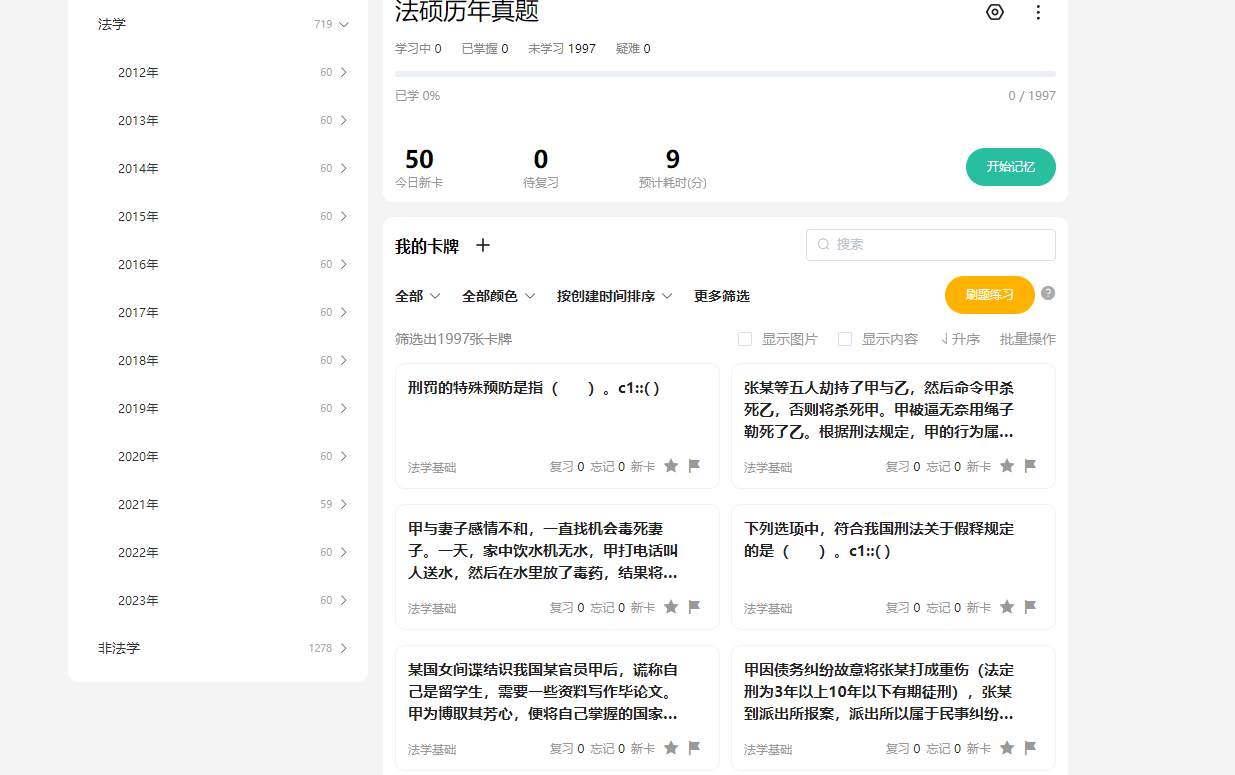Click the 法学 category label
The height and width of the screenshot is (775, 1235).
click(112, 24)
